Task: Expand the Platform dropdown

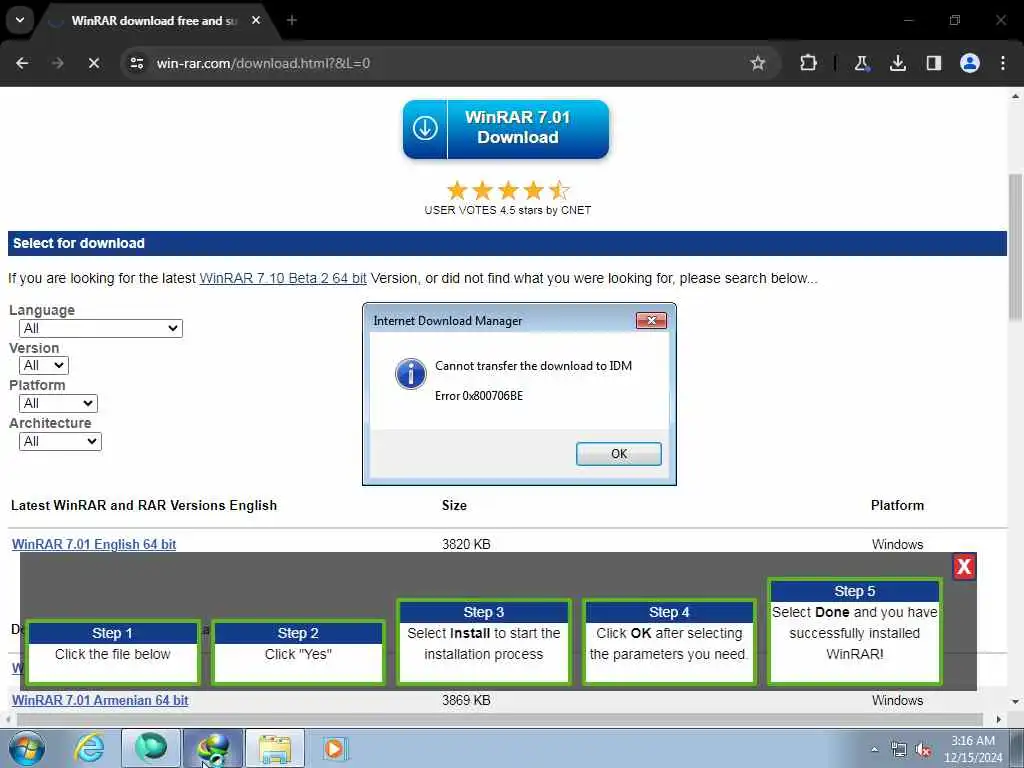Action: click(58, 403)
